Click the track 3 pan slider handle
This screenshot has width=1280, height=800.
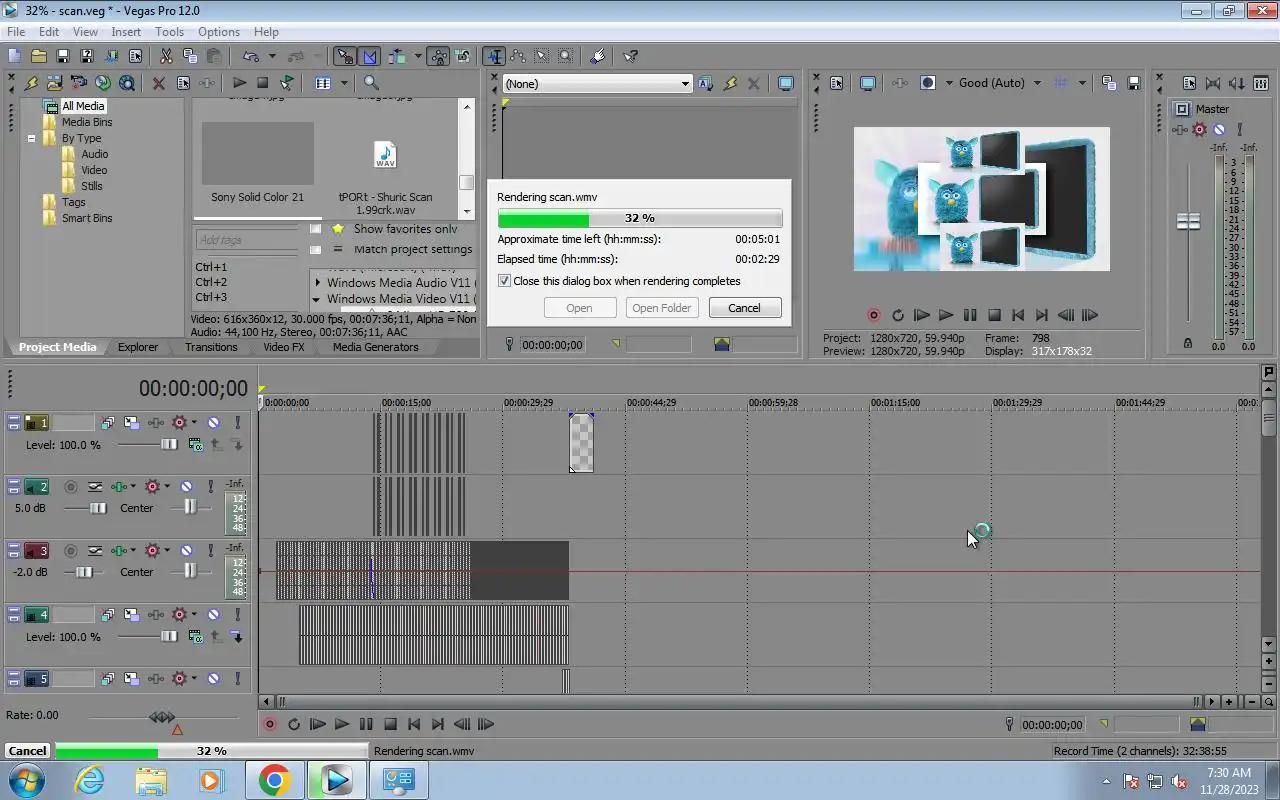pyautogui.click(x=190, y=571)
